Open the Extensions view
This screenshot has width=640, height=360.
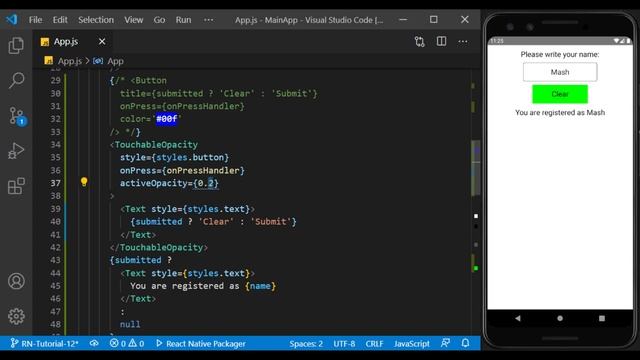coord(16,186)
